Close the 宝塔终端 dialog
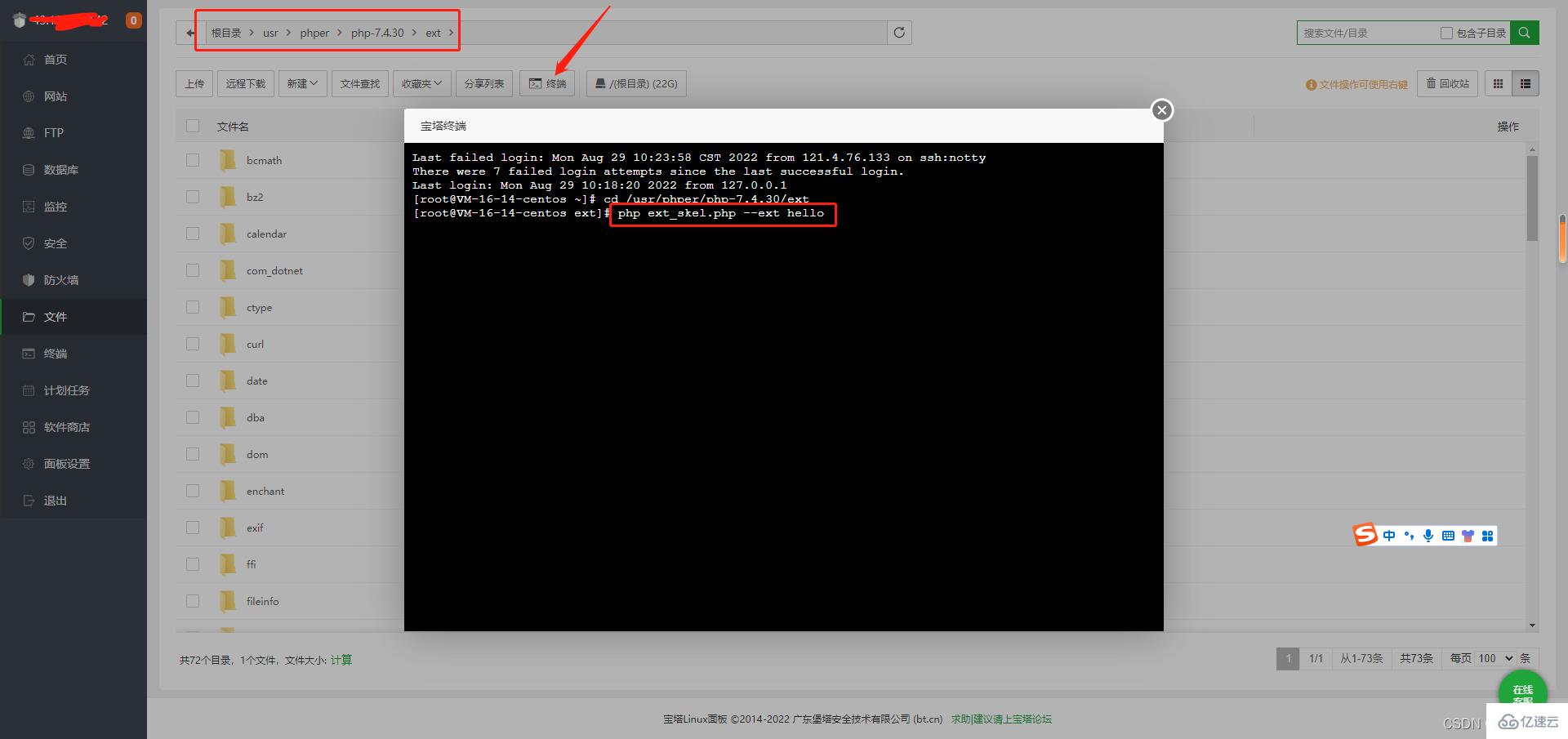The height and width of the screenshot is (739, 1568). (1162, 110)
